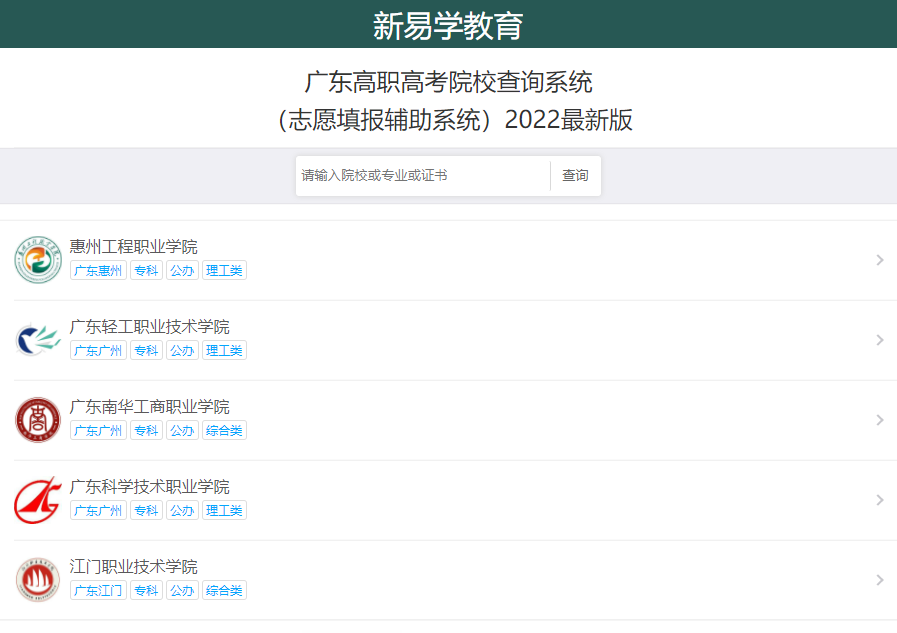Expand details for 广东南华工商职业学院 via chevron
Viewport: 897px width, 633px height.
tap(880, 419)
